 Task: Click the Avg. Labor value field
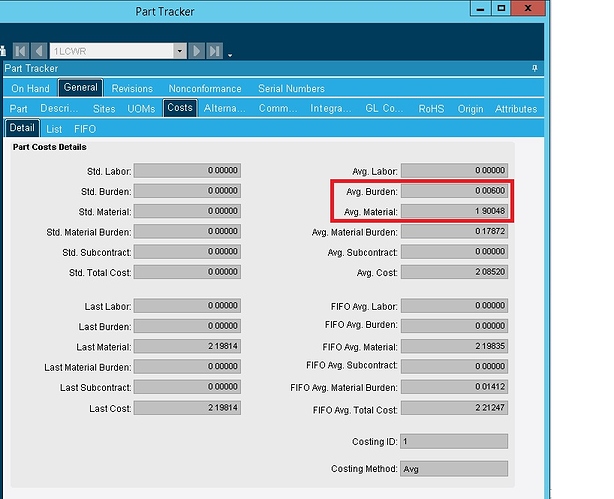click(x=455, y=170)
